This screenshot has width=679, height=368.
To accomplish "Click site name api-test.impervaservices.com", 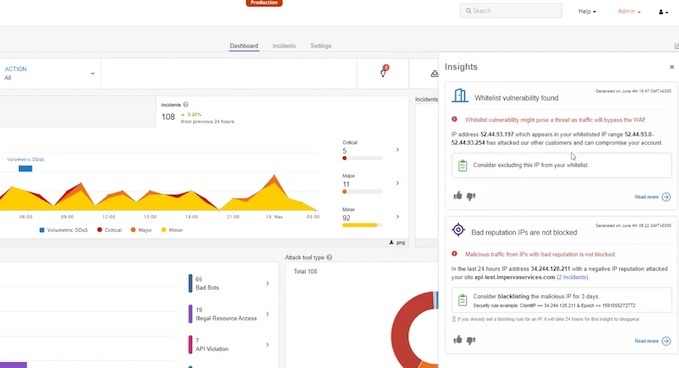I will click(514, 277).
